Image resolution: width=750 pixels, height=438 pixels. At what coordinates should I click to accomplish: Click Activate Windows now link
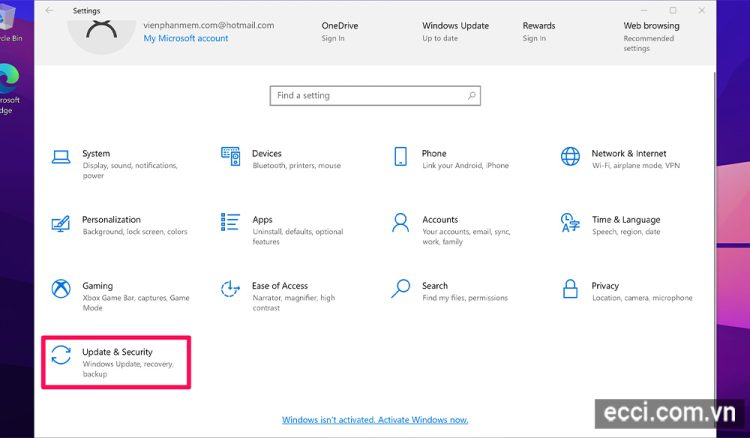(x=375, y=419)
